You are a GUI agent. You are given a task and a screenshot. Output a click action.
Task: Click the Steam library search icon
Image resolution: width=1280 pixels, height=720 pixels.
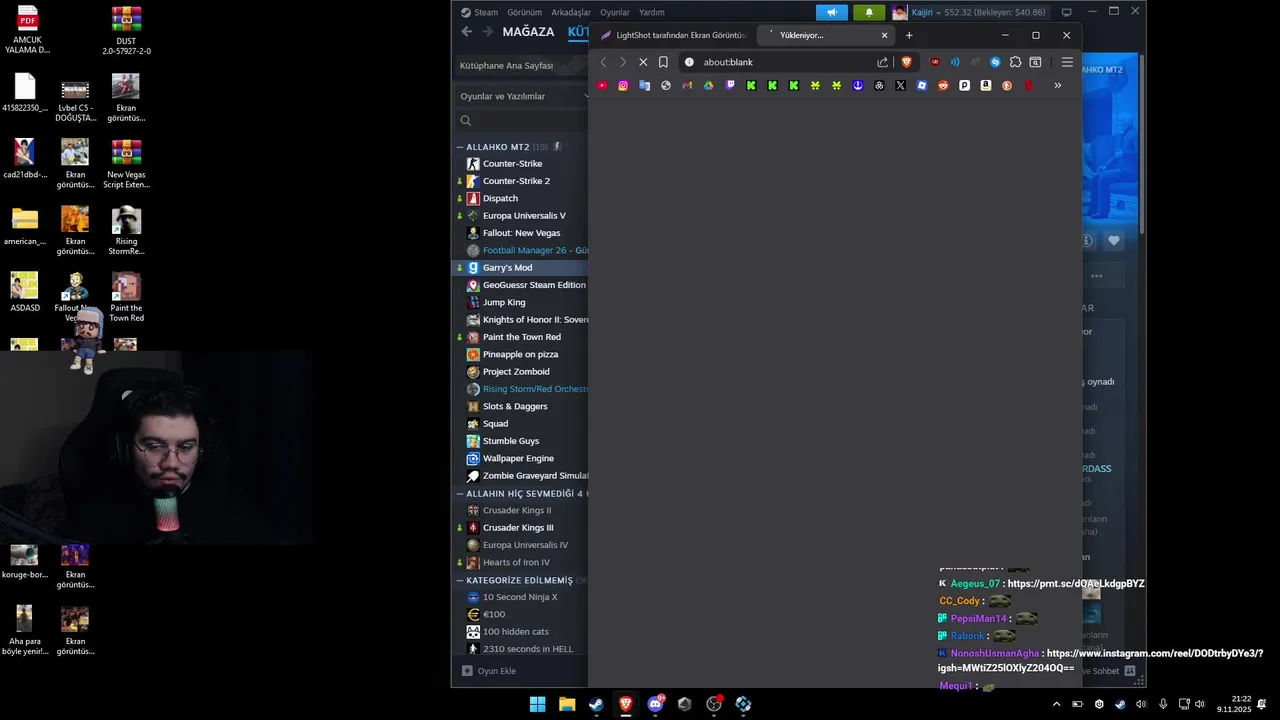pos(466,121)
